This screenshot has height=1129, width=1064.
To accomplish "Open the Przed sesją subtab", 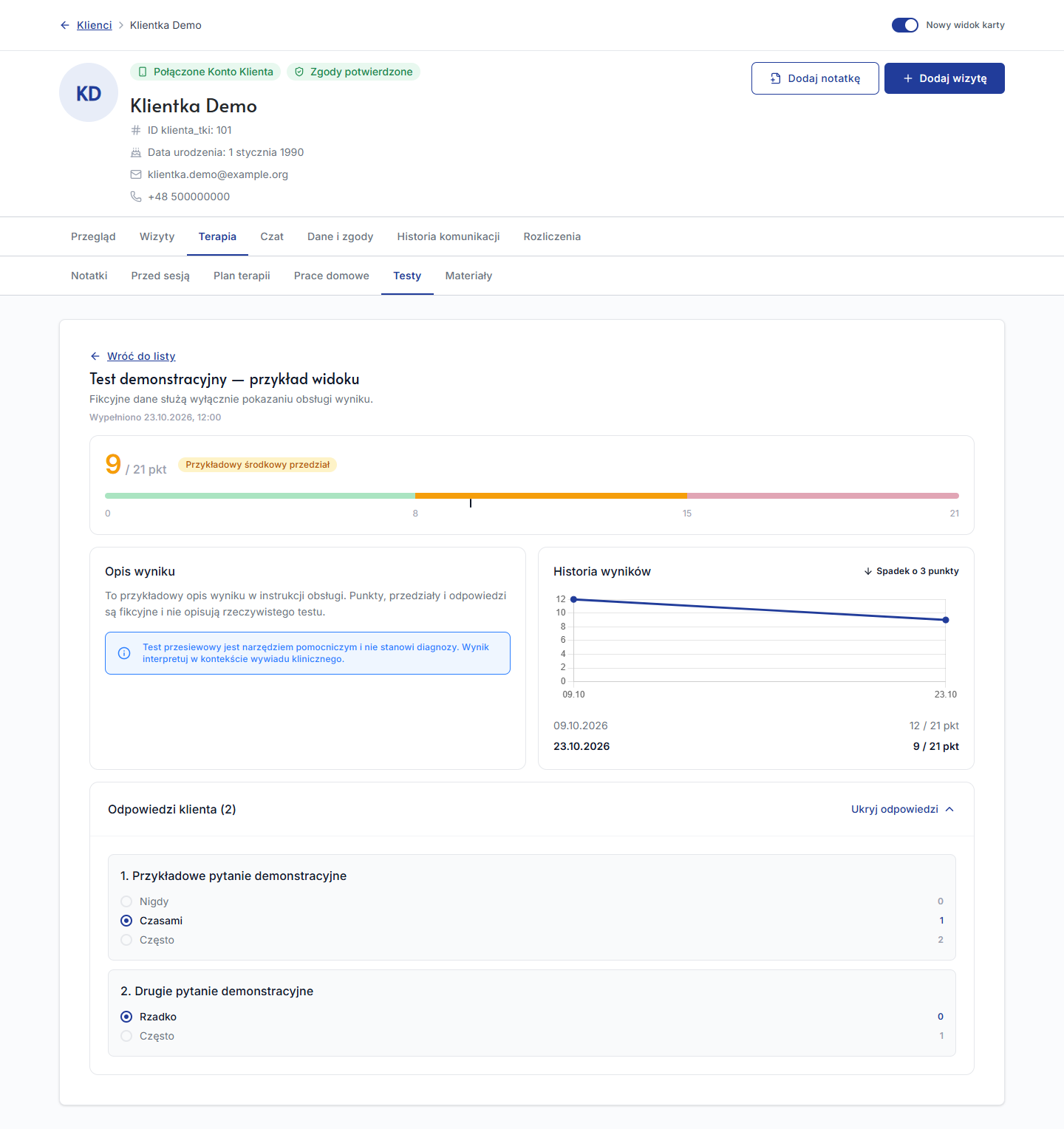I will point(160,276).
